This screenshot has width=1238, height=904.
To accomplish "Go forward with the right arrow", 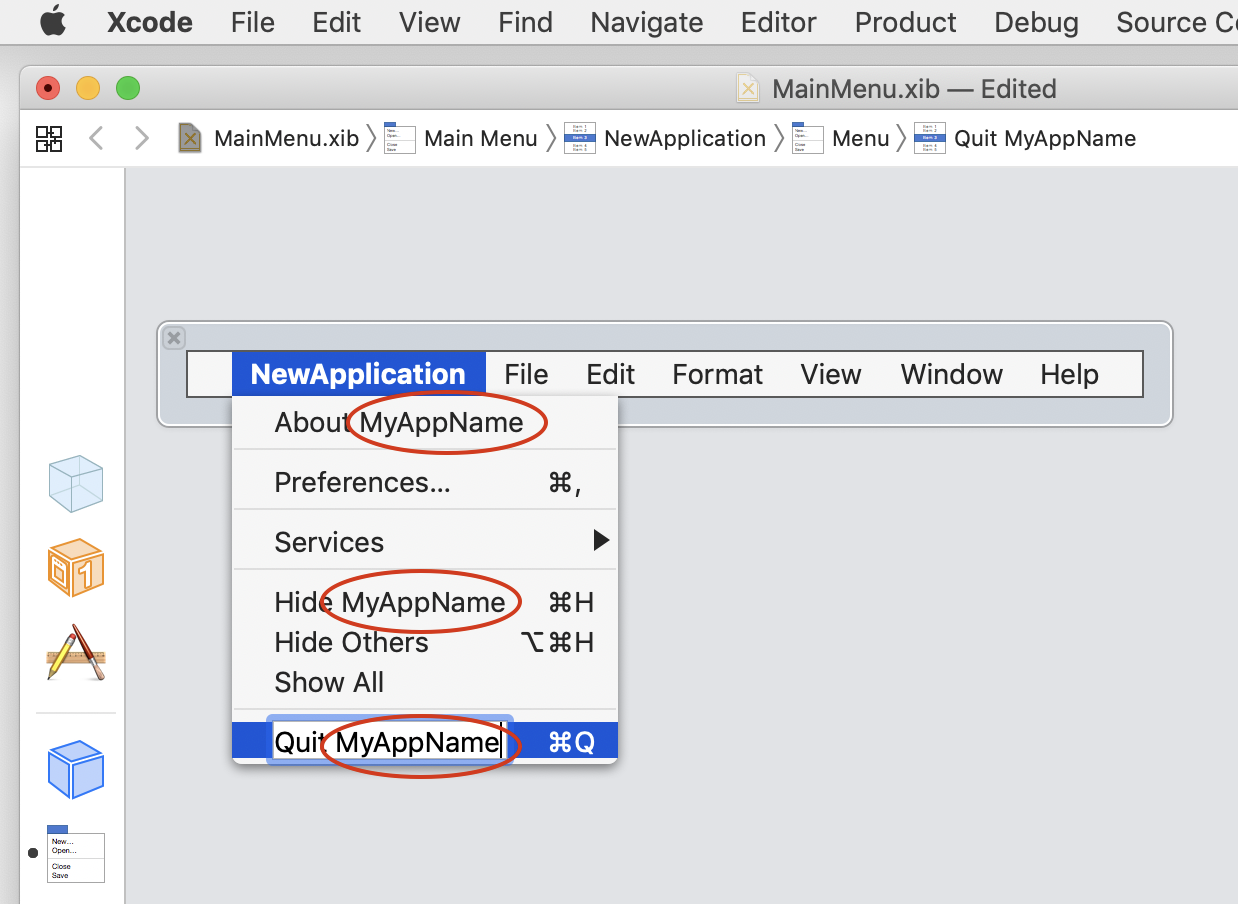I will point(141,138).
